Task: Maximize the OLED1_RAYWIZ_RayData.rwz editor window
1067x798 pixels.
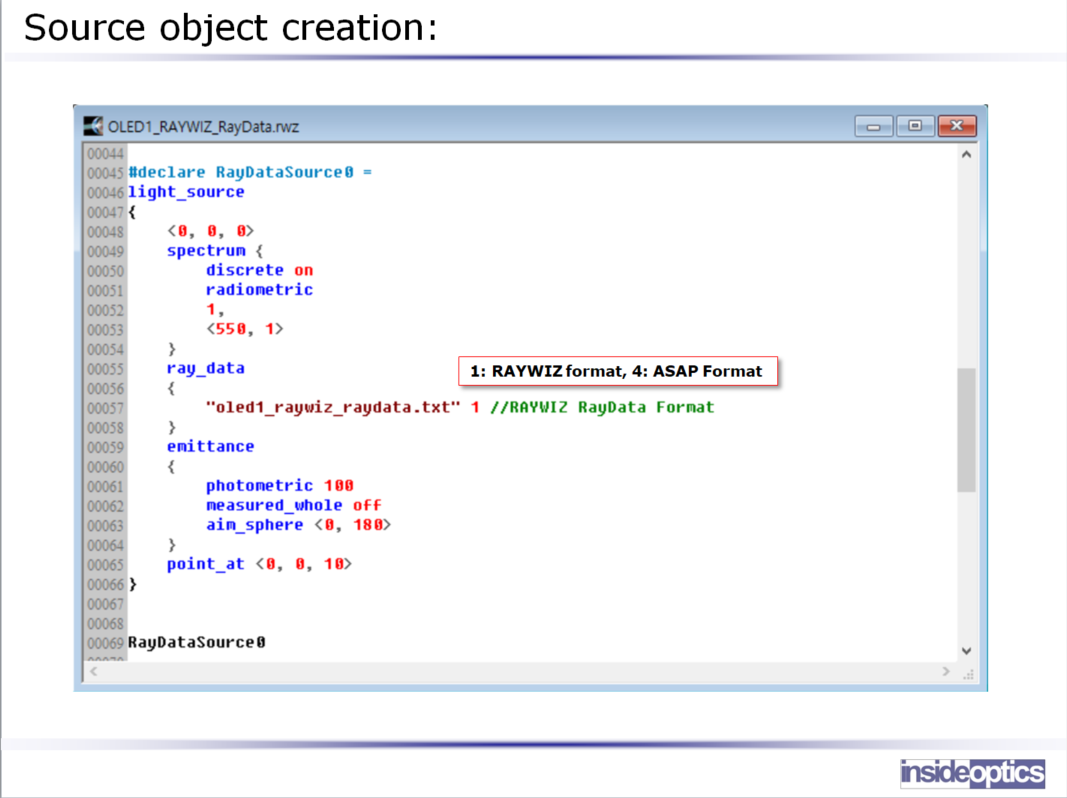Action: [x=915, y=126]
